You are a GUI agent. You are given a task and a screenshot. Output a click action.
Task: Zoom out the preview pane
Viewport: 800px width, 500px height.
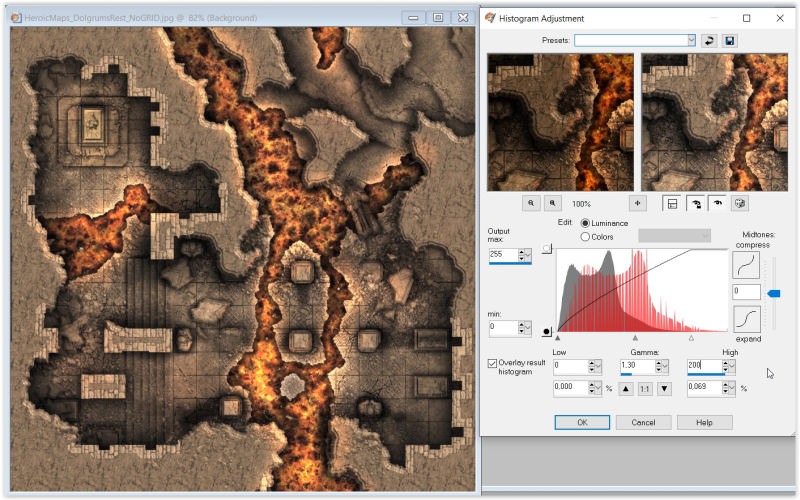tap(531, 203)
